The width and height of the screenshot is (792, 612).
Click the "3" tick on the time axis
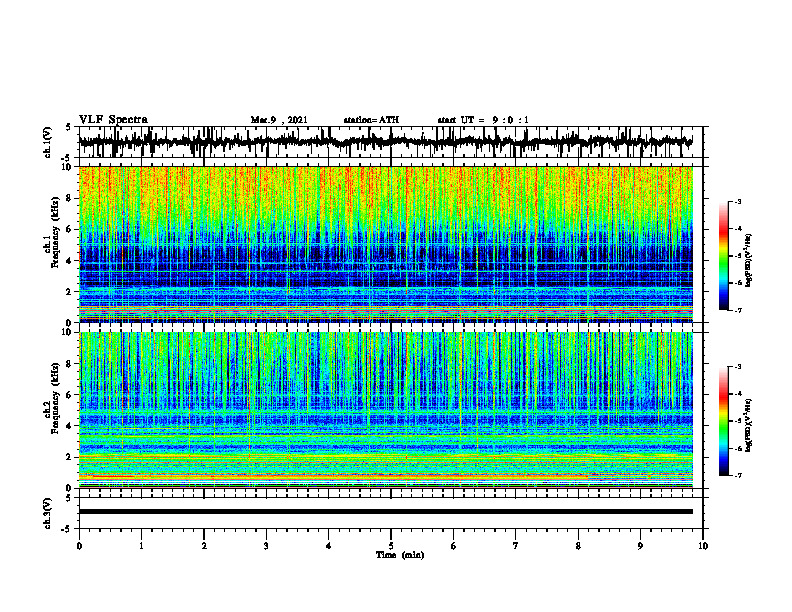pyautogui.click(x=266, y=546)
